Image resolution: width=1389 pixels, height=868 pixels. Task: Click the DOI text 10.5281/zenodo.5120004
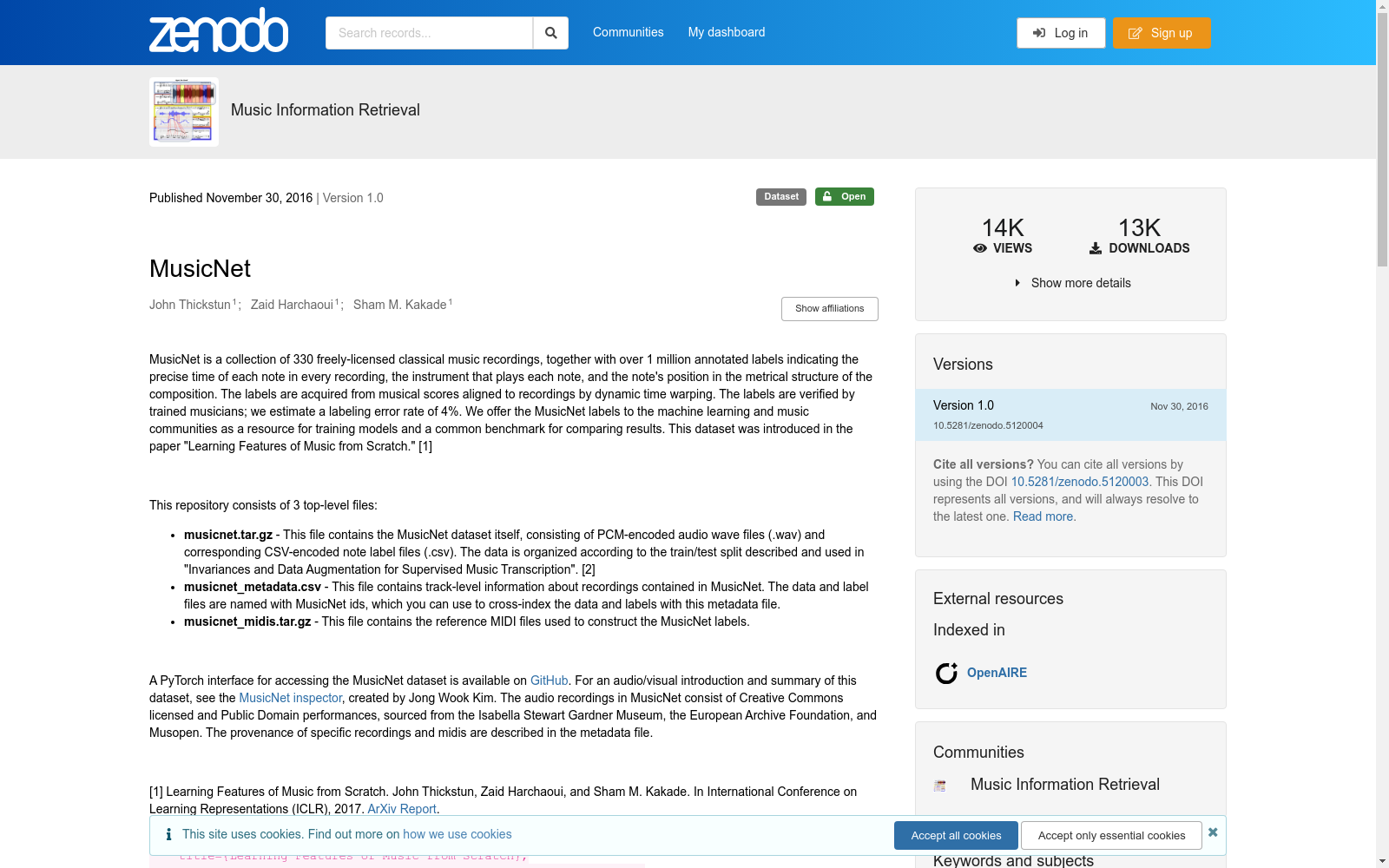click(988, 425)
